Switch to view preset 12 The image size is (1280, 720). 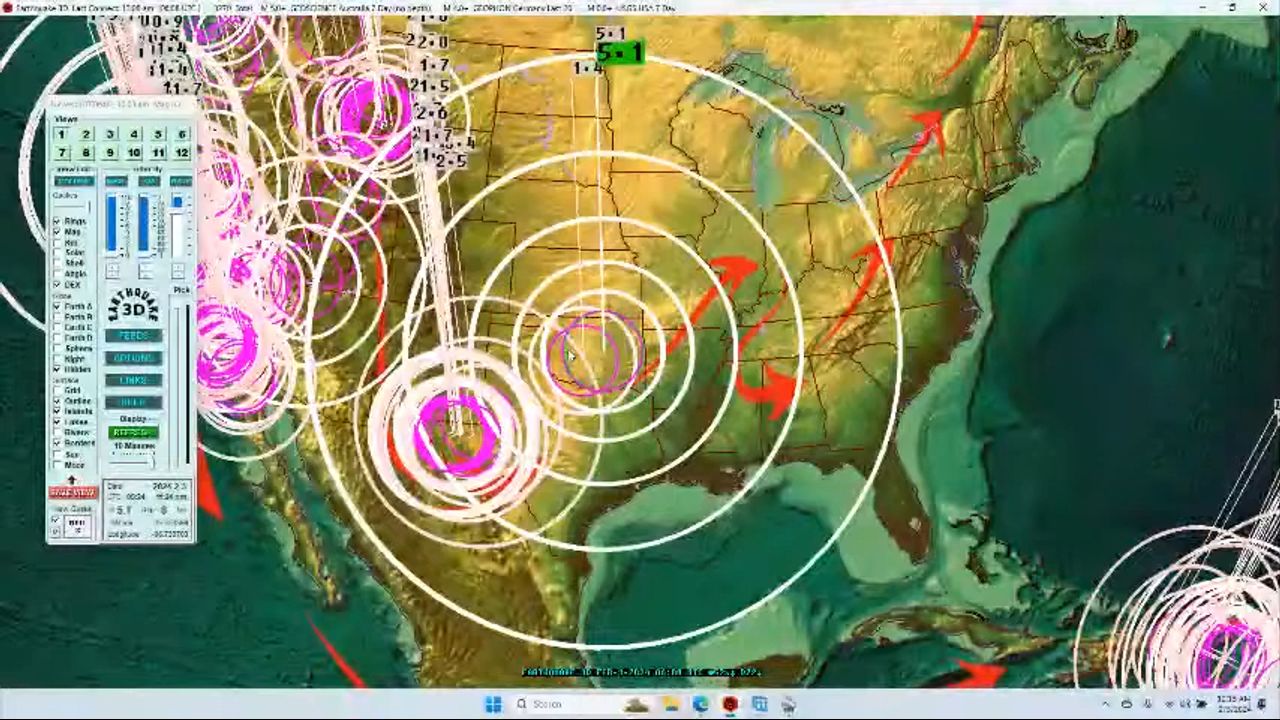pyautogui.click(x=181, y=152)
